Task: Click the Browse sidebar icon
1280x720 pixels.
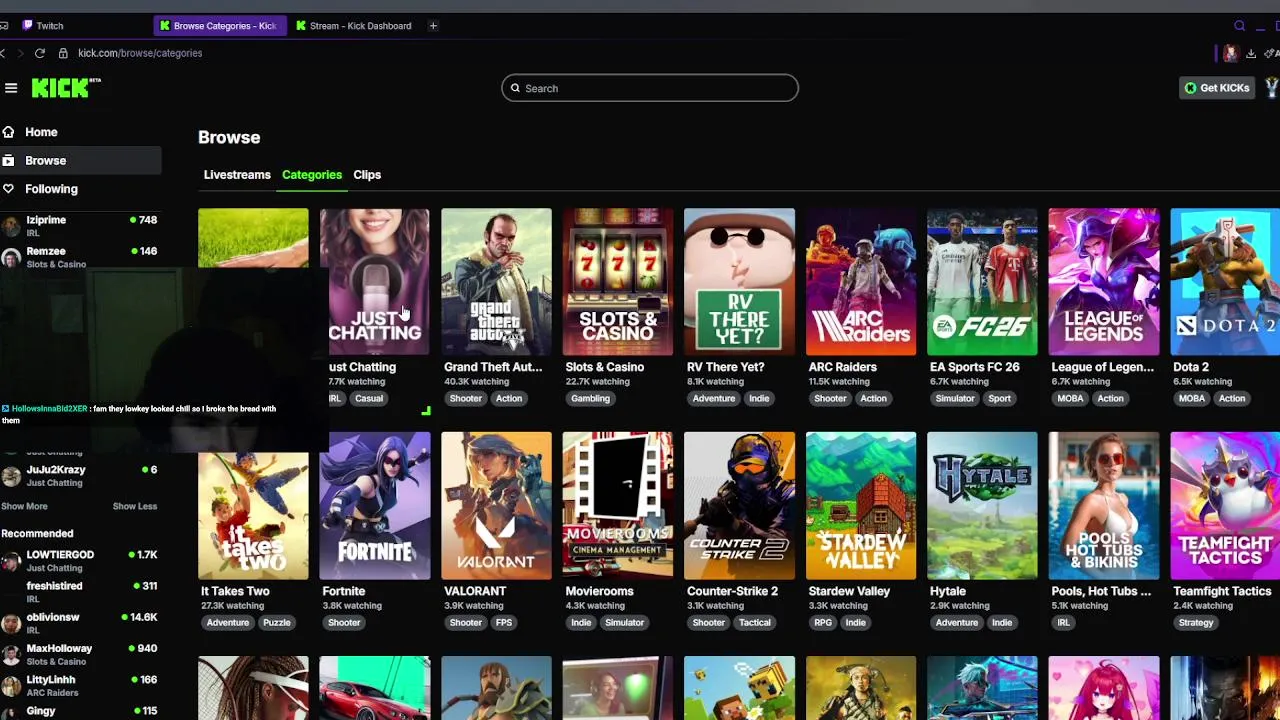Action: click(x=8, y=160)
